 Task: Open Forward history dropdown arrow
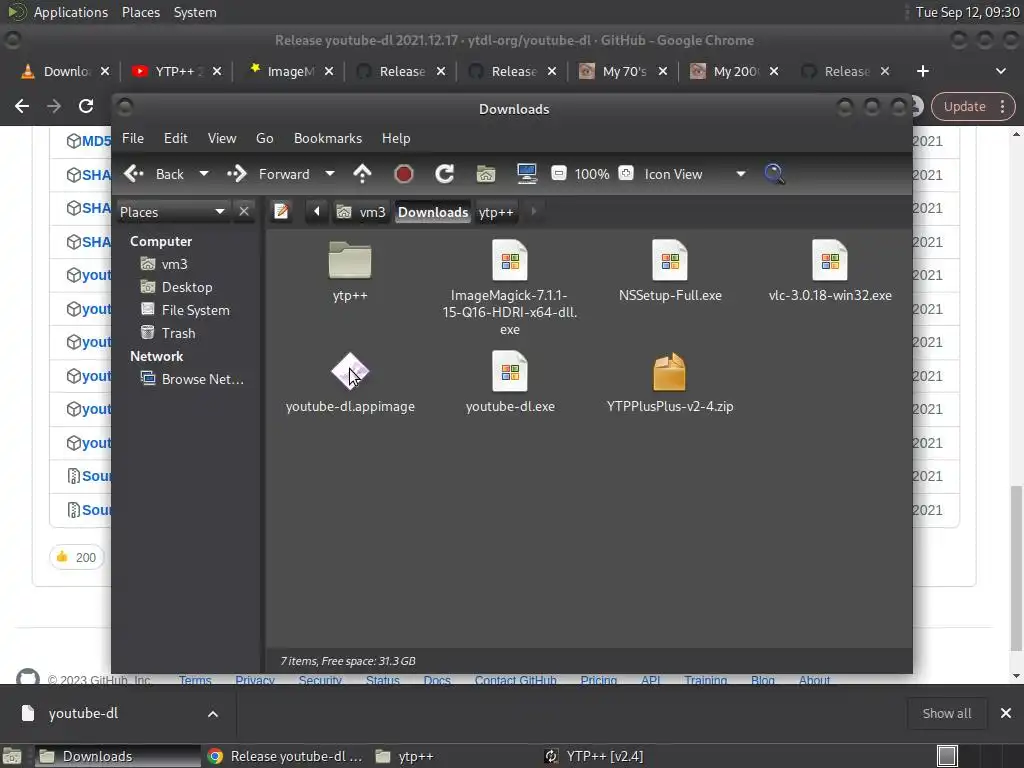coord(330,174)
